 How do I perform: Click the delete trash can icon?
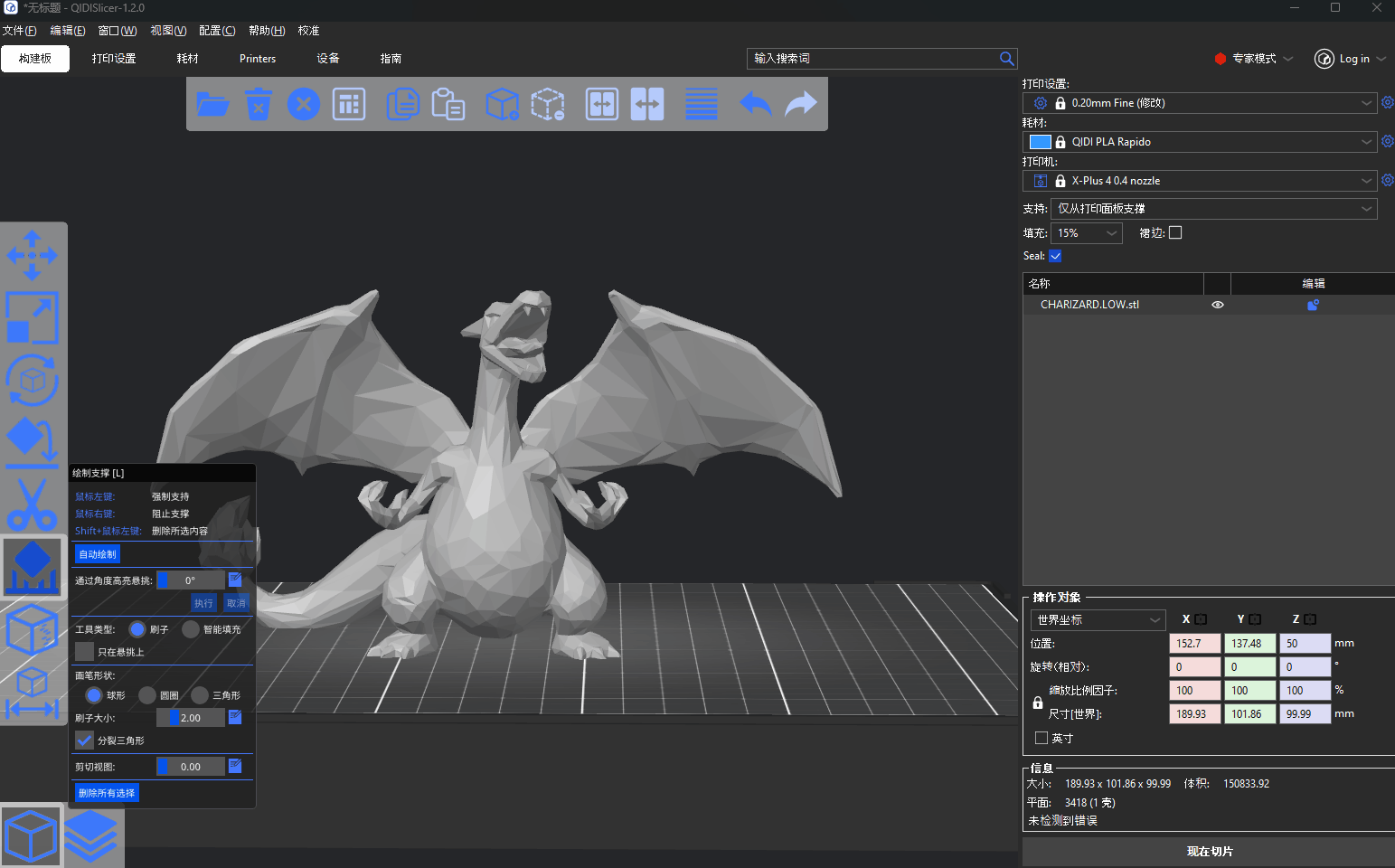(259, 104)
